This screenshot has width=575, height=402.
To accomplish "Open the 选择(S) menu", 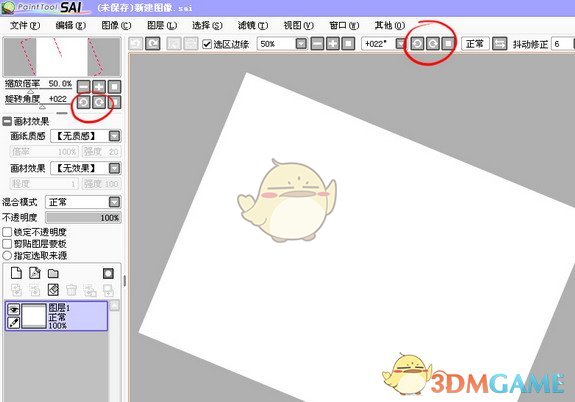I will click(207, 25).
